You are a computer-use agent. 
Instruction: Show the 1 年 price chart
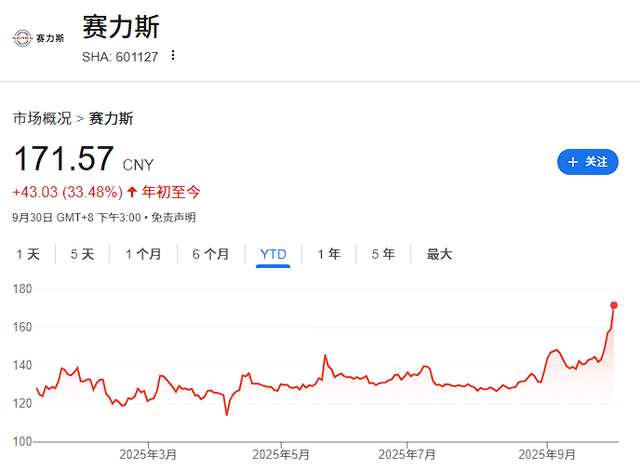[x=329, y=254]
